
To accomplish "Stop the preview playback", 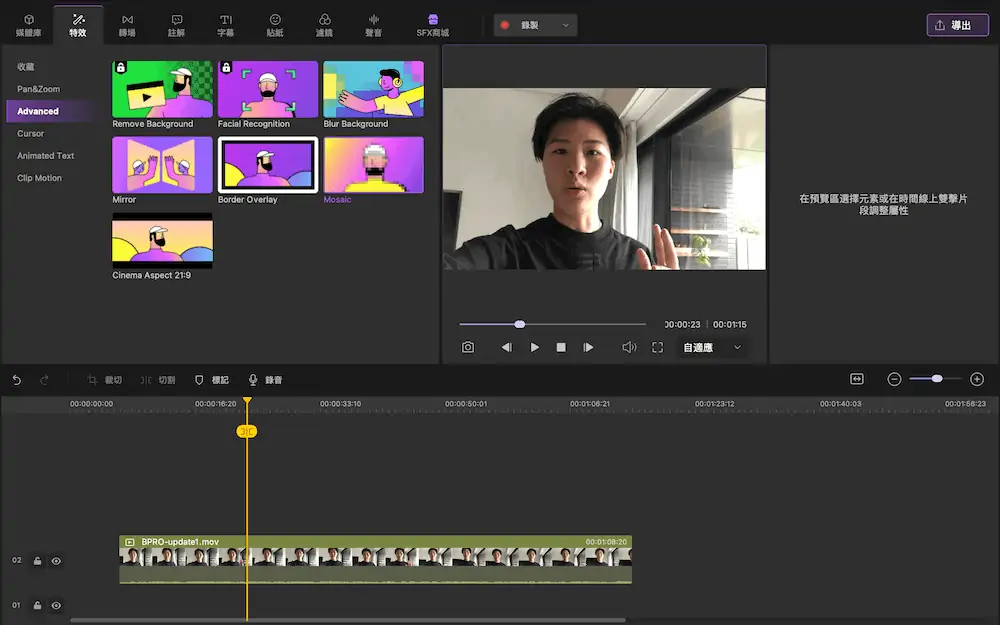I will (x=561, y=347).
